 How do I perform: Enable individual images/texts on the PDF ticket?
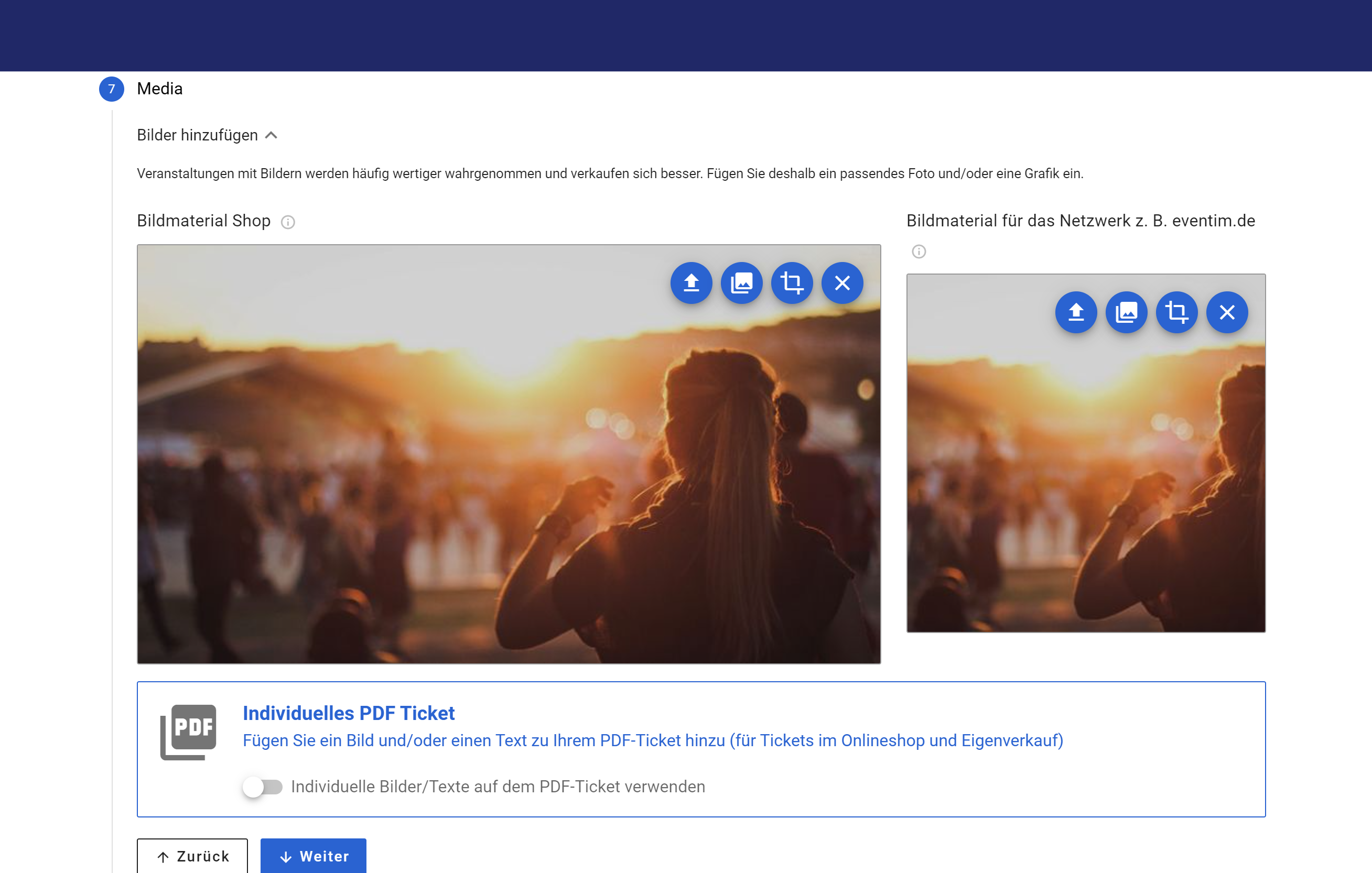(x=262, y=787)
